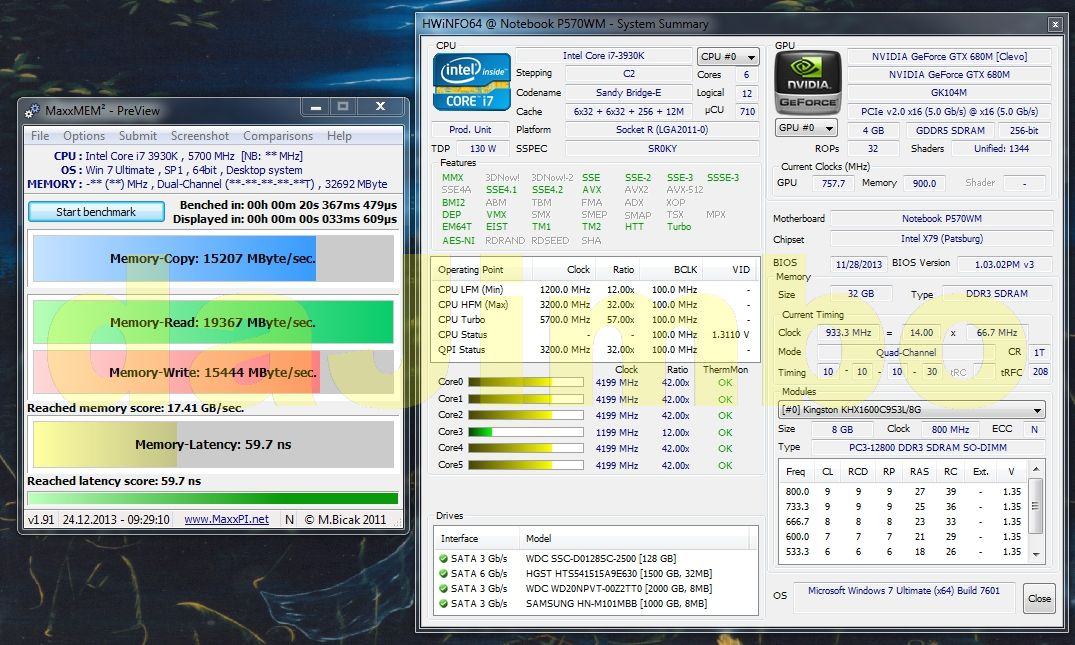Click the status icon for WDC WD20NPVT drive

444,589
